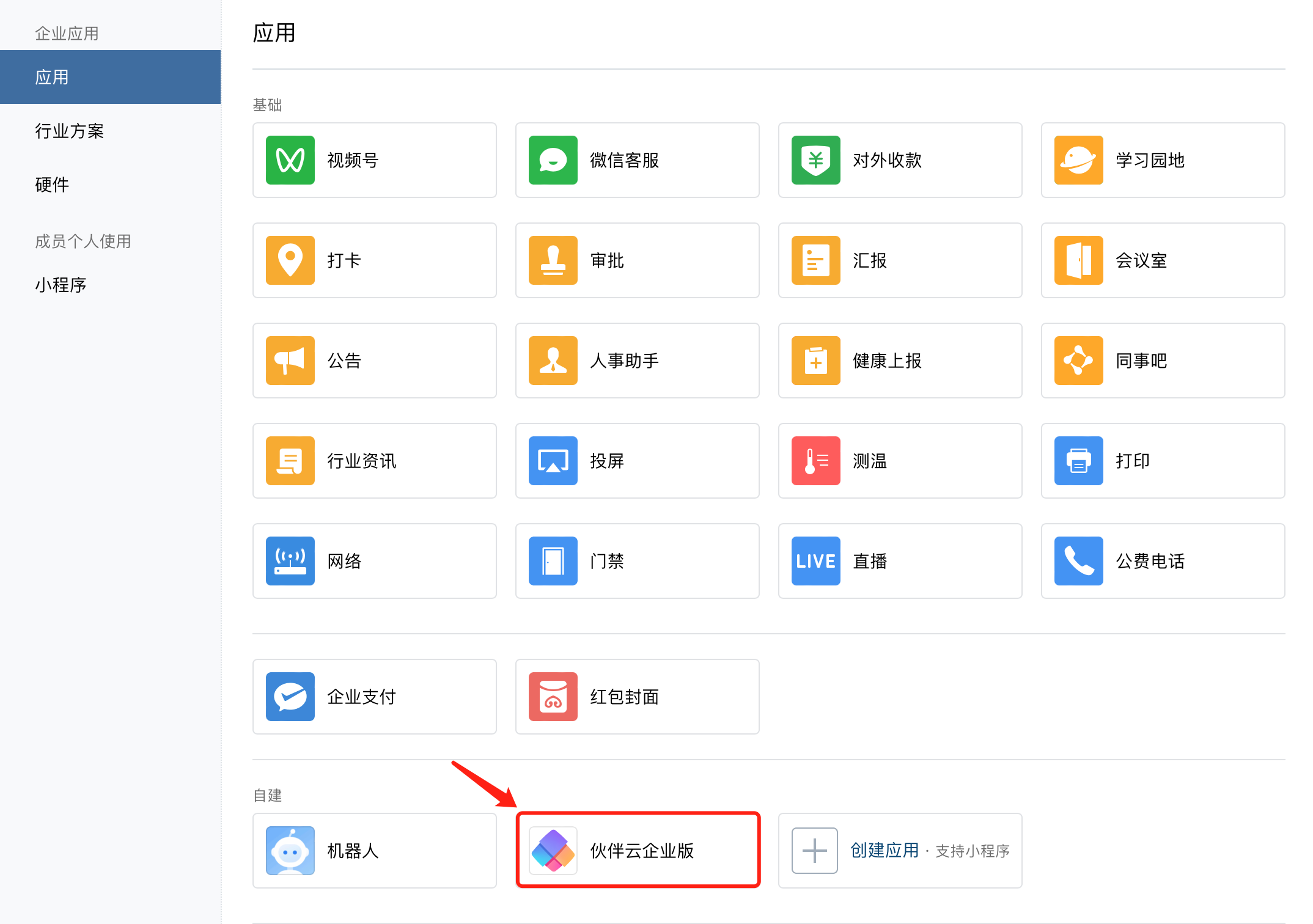This screenshot has height=924, width=1313.
Task: Click the 学习园地 label text
Action: click(1150, 160)
